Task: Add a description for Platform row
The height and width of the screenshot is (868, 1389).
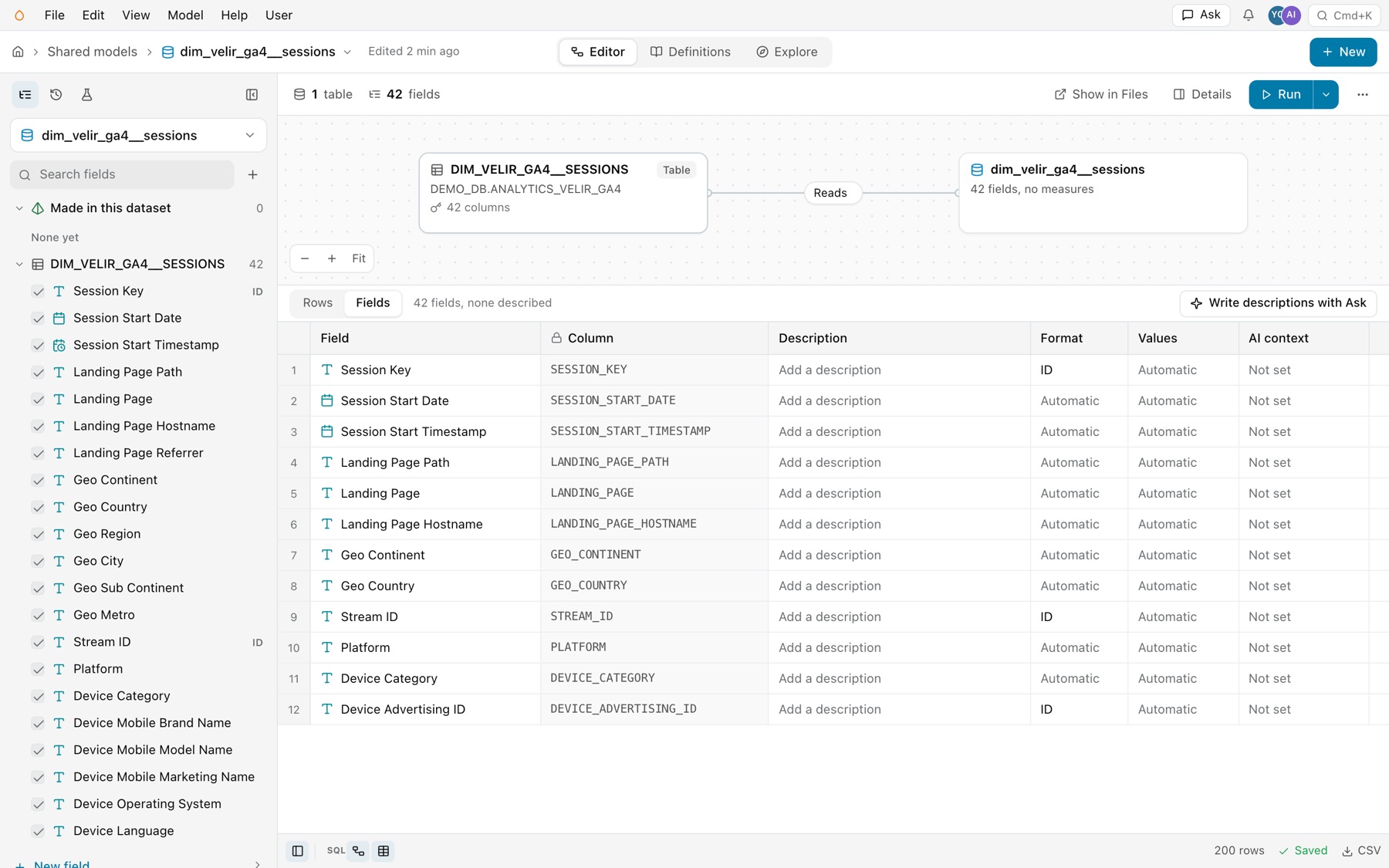Action: point(899,647)
